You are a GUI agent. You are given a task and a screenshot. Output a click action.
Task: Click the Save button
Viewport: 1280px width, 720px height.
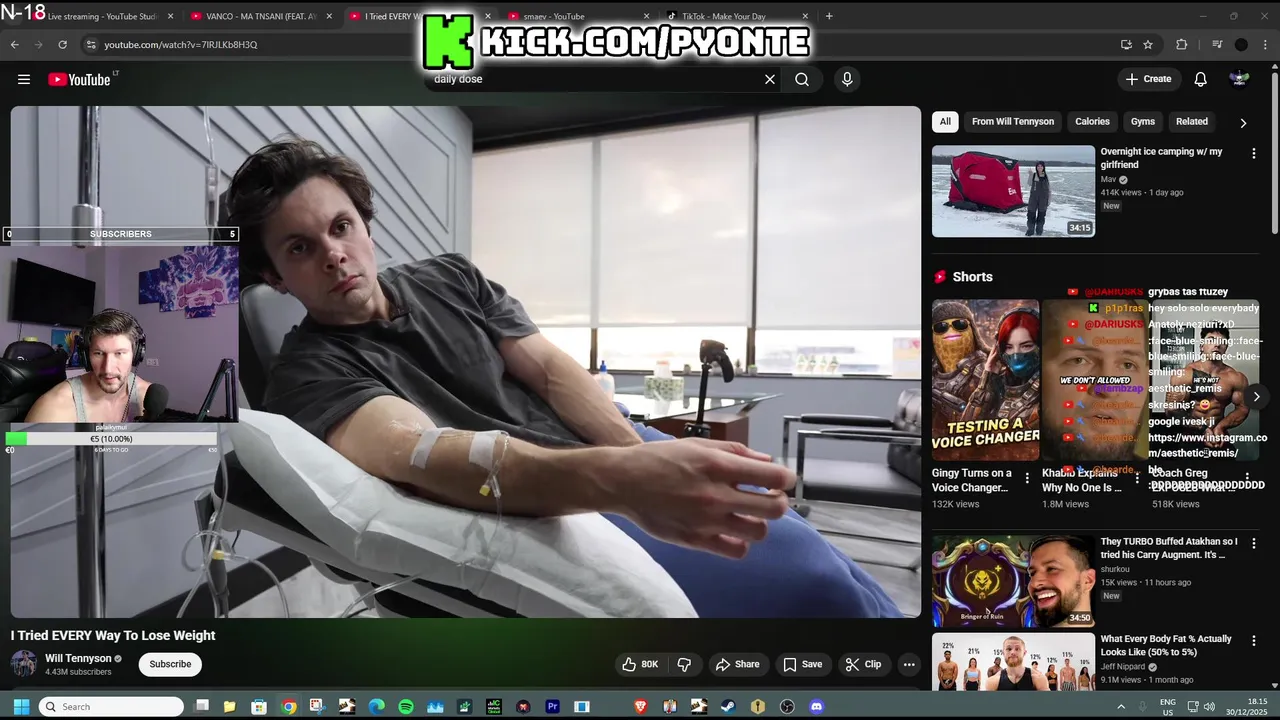802,664
